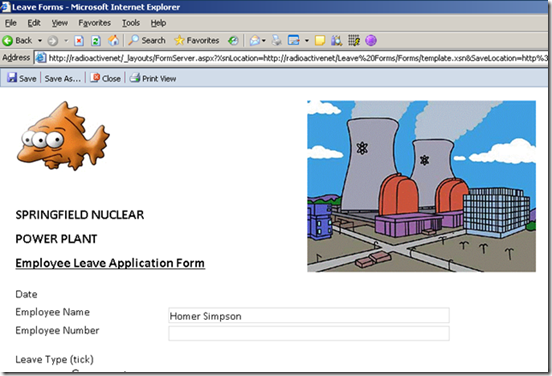This screenshot has width=552, height=376.
Task: Click Print View in form toolbar
Action: [x=153, y=78]
